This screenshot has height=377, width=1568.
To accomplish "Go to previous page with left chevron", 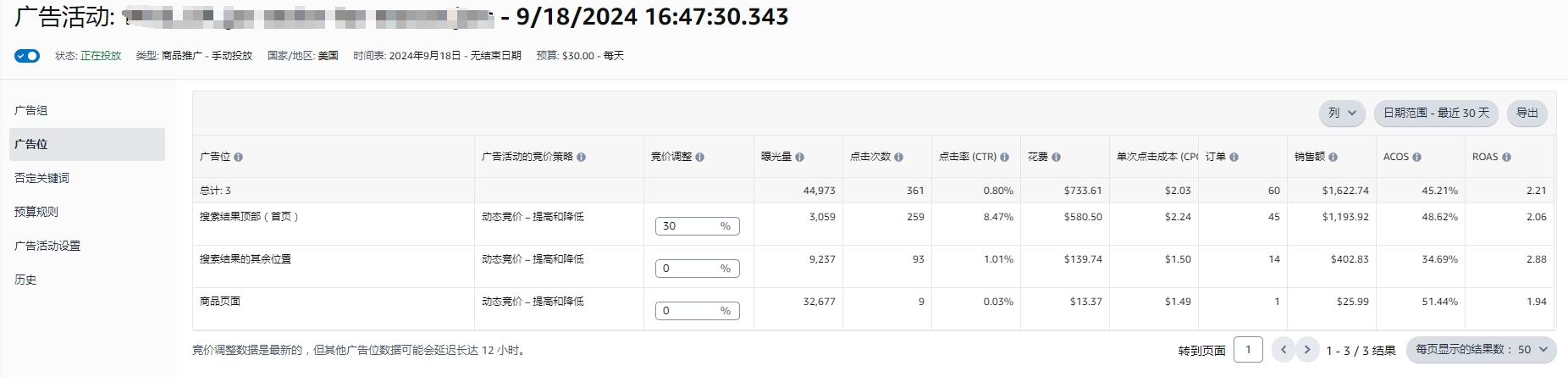I will pos(1284,350).
